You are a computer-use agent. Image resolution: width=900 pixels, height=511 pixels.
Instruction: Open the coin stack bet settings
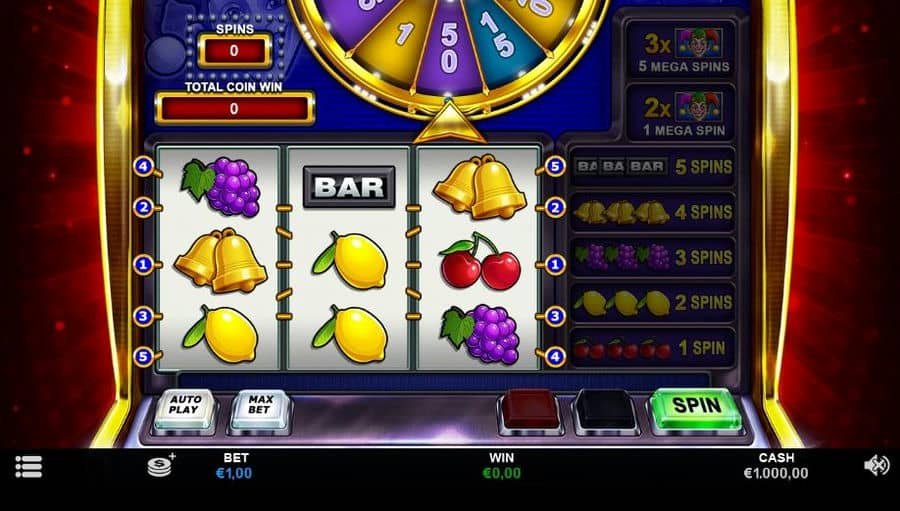click(x=161, y=466)
